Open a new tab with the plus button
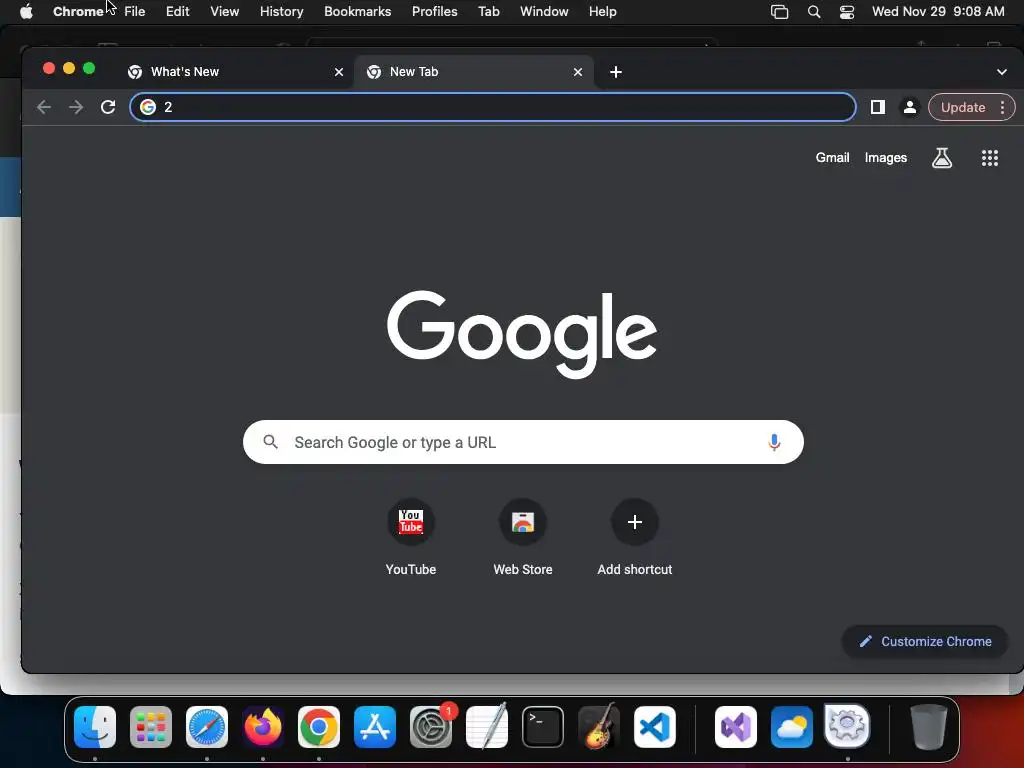The image size is (1024, 768). click(616, 72)
